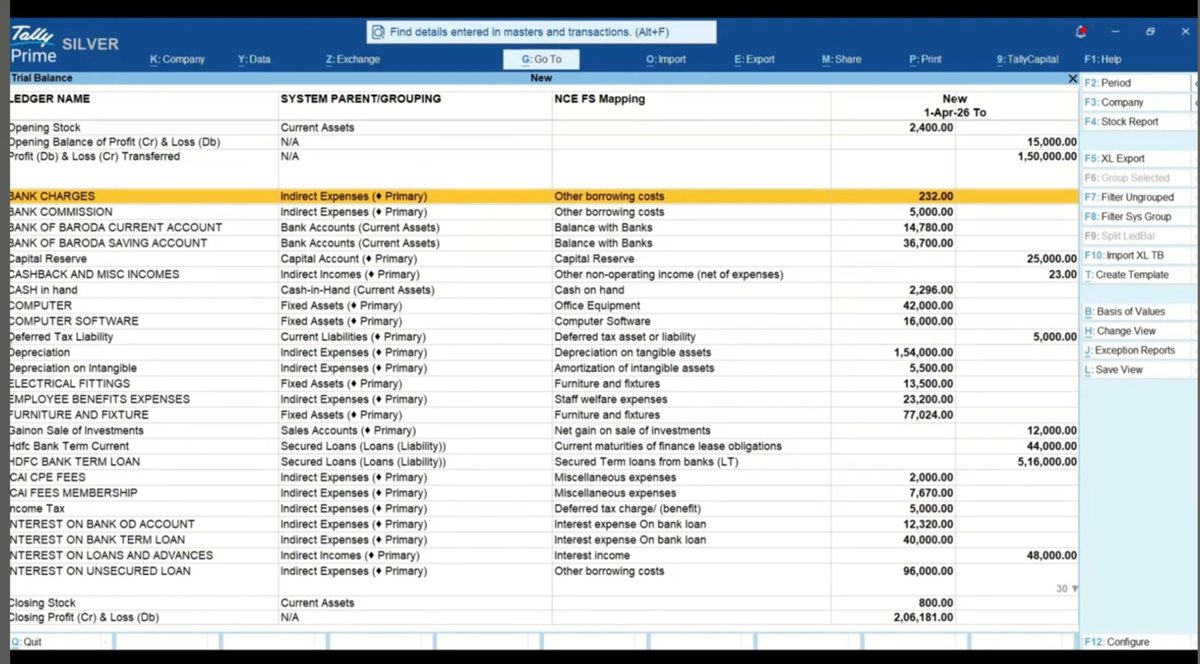Click Q: Quit button
This screenshot has height=664, width=1200.
pos(56,642)
